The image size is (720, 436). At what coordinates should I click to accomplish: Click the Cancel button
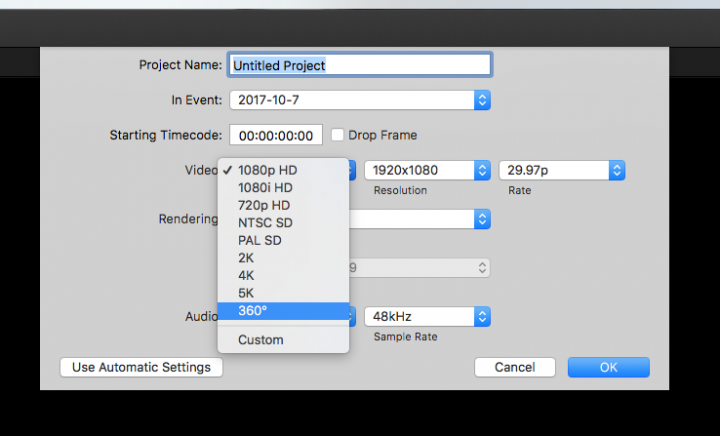click(x=515, y=367)
